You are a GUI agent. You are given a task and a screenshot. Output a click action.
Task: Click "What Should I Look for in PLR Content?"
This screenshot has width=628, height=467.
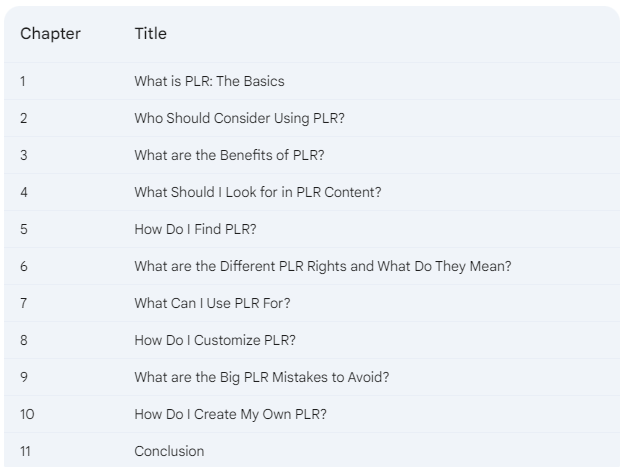(257, 192)
